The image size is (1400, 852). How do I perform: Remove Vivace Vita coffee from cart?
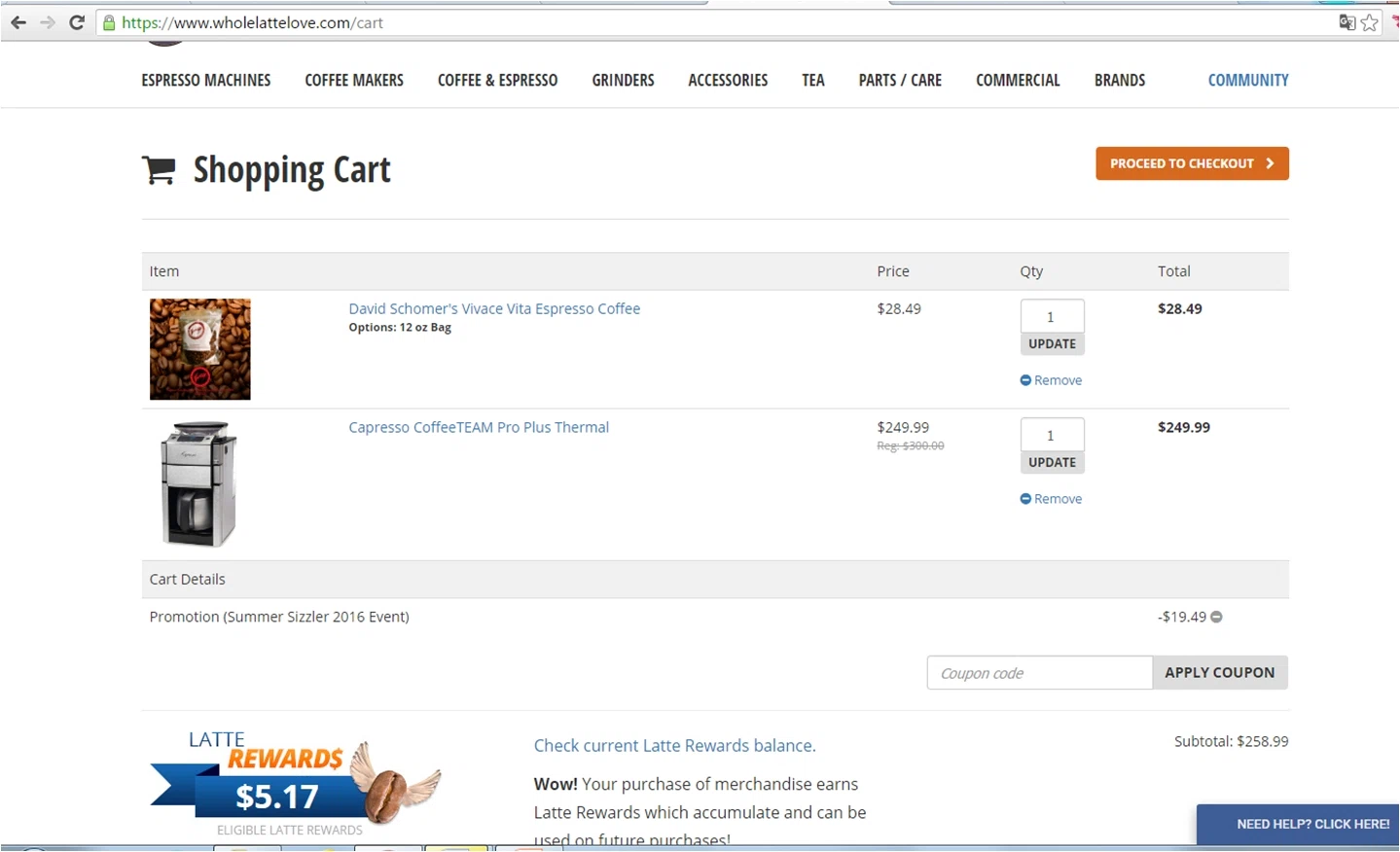pos(1051,380)
